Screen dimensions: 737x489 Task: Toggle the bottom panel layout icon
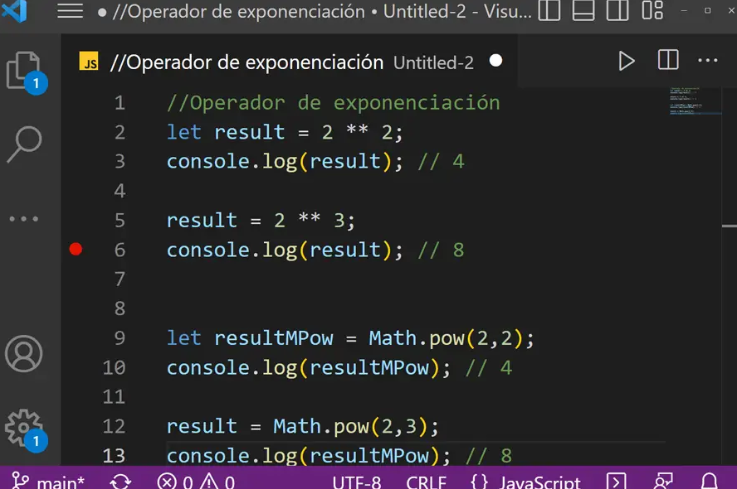click(x=583, y=10)
